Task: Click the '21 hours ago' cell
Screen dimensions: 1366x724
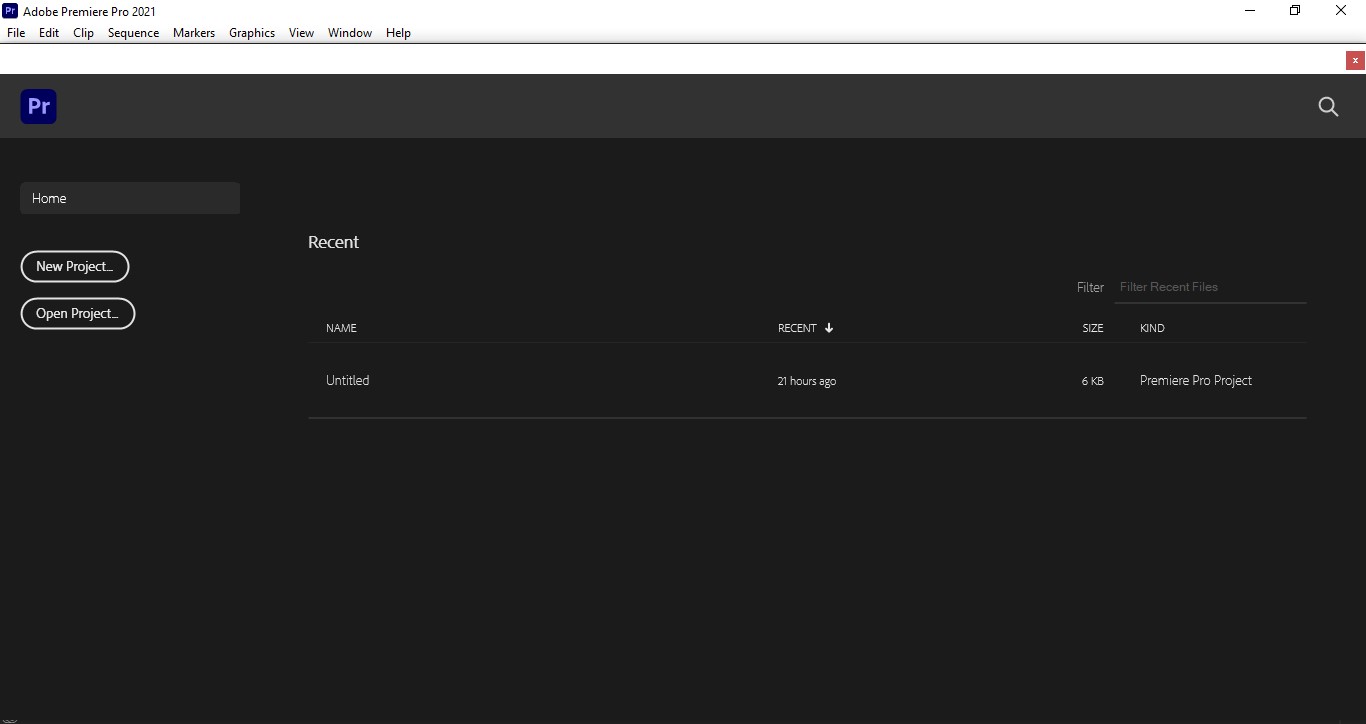Action: [807, 381]
